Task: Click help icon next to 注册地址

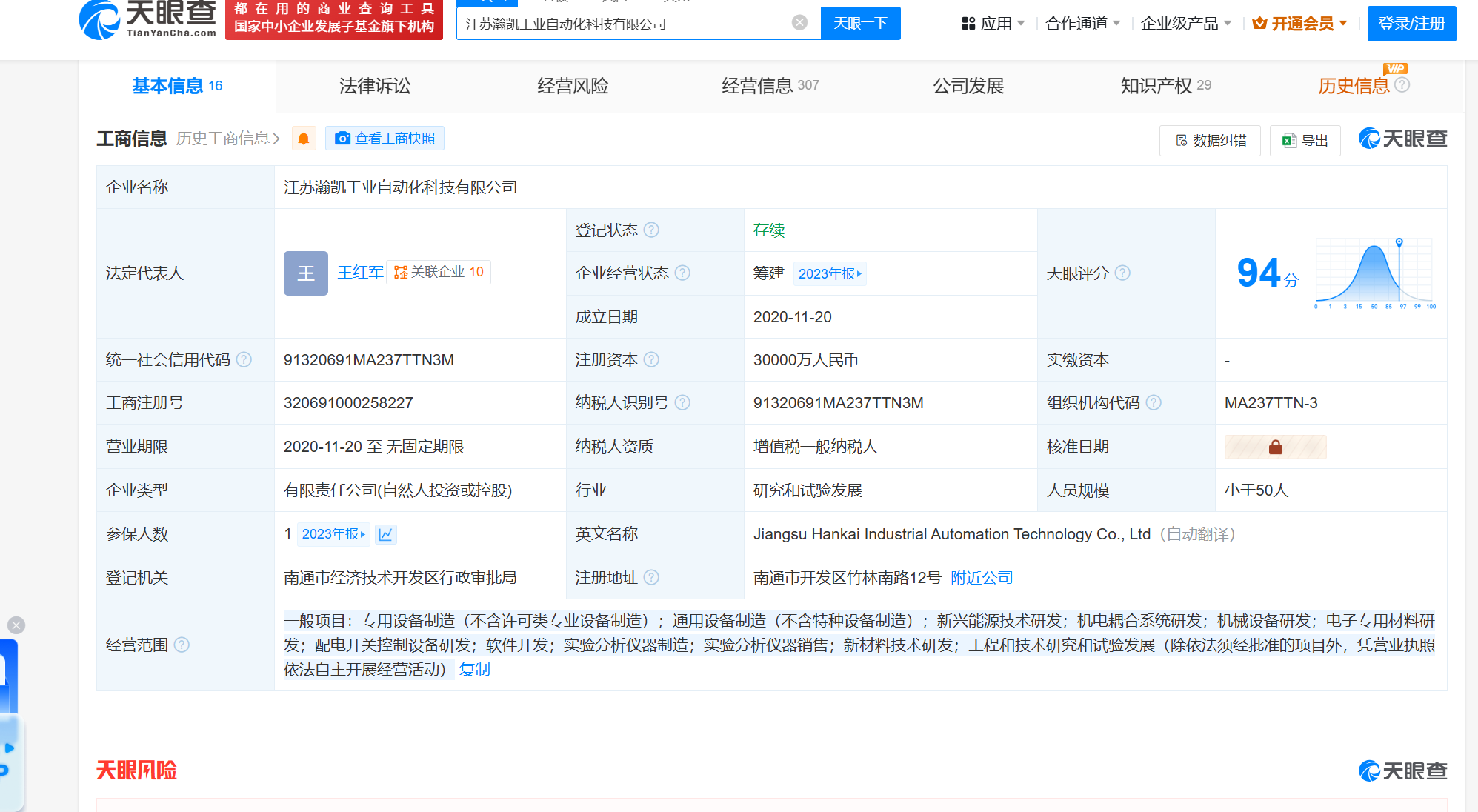Action: tap(651, 577)
